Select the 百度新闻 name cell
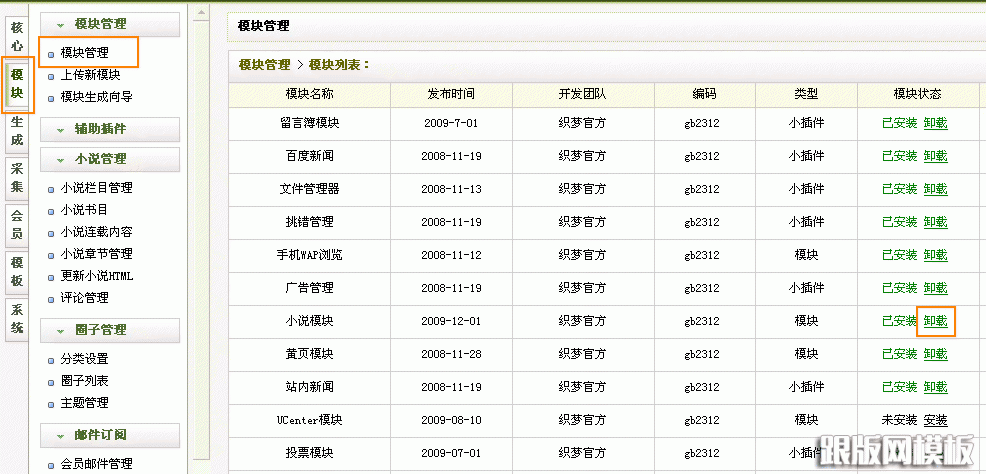 (x=309, y=156)
